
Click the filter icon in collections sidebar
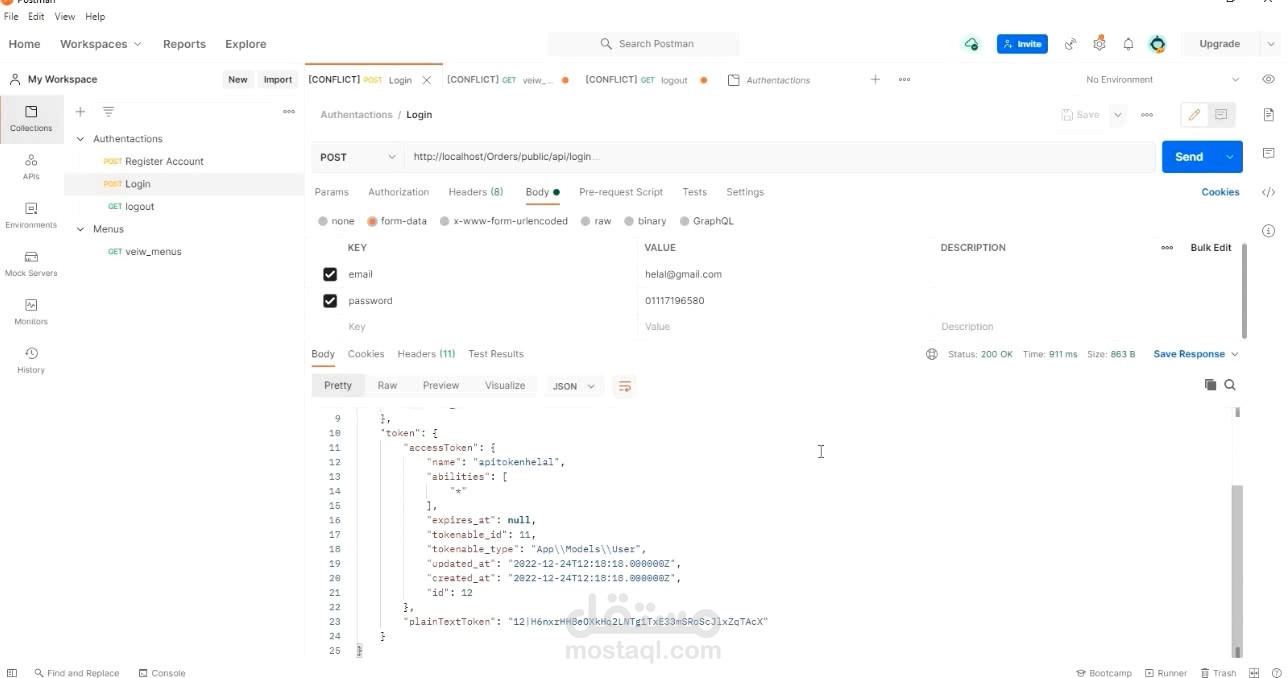pyautogui.click(x=108, y=112)
